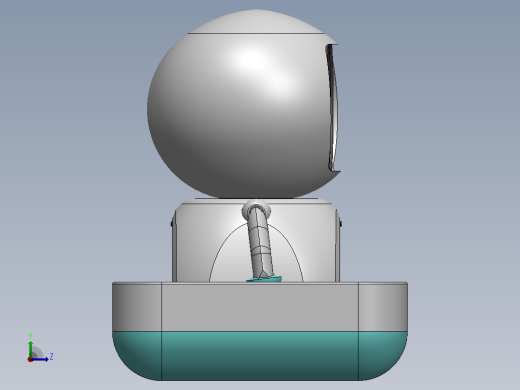
Task: Select the gray upper band of the base
Action: coord(260,307)
